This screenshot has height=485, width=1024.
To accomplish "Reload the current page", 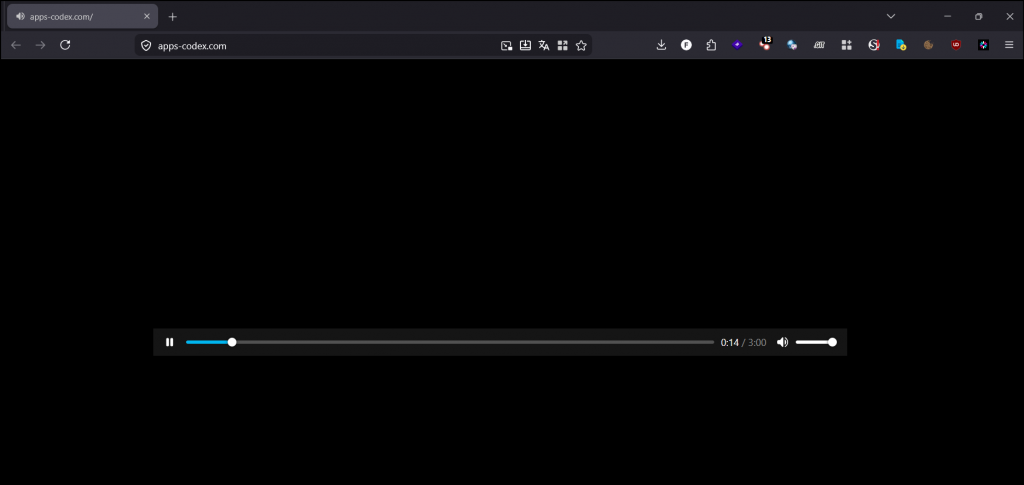I will (x=66, y=45).
